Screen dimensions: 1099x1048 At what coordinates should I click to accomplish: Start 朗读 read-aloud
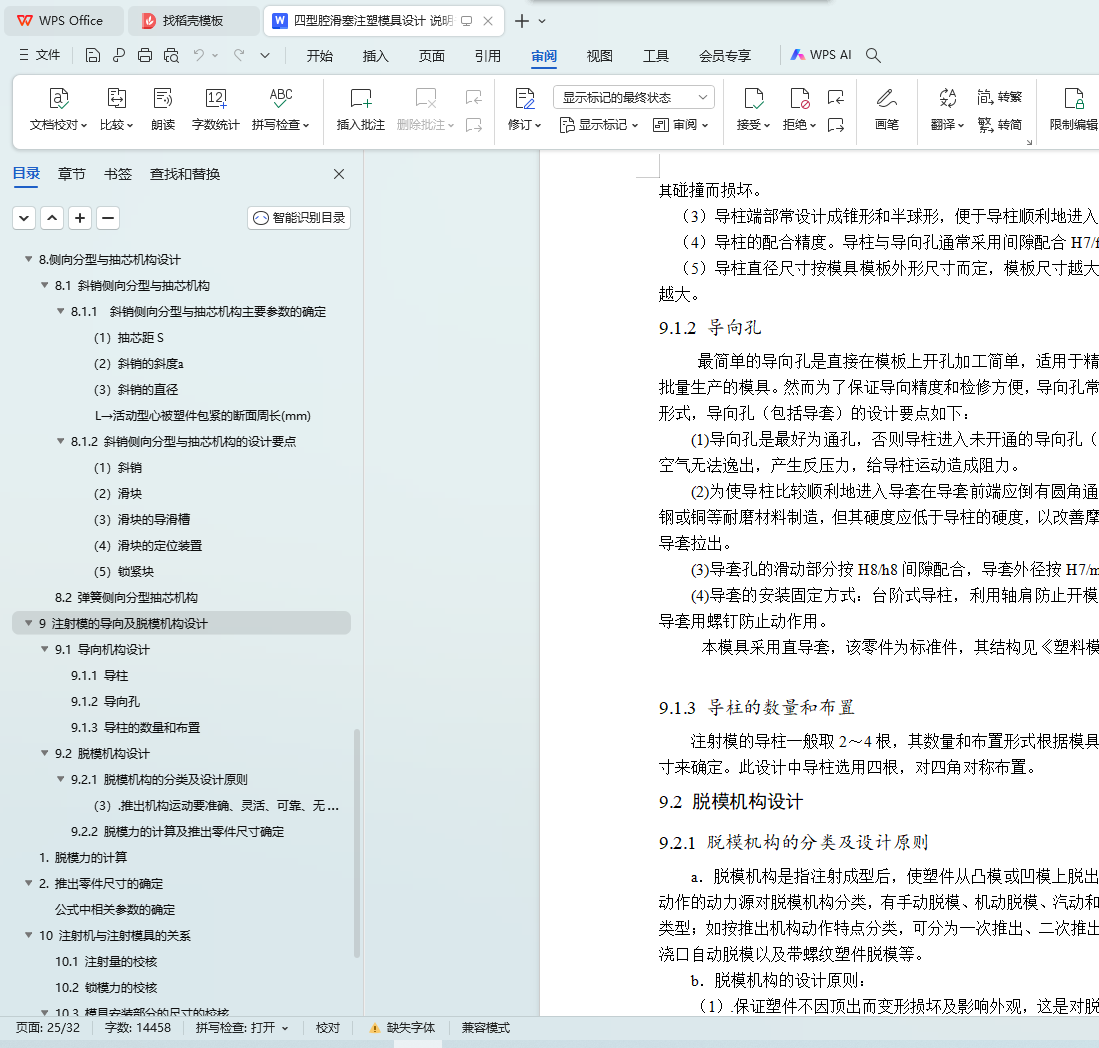[x=163, y=109]
